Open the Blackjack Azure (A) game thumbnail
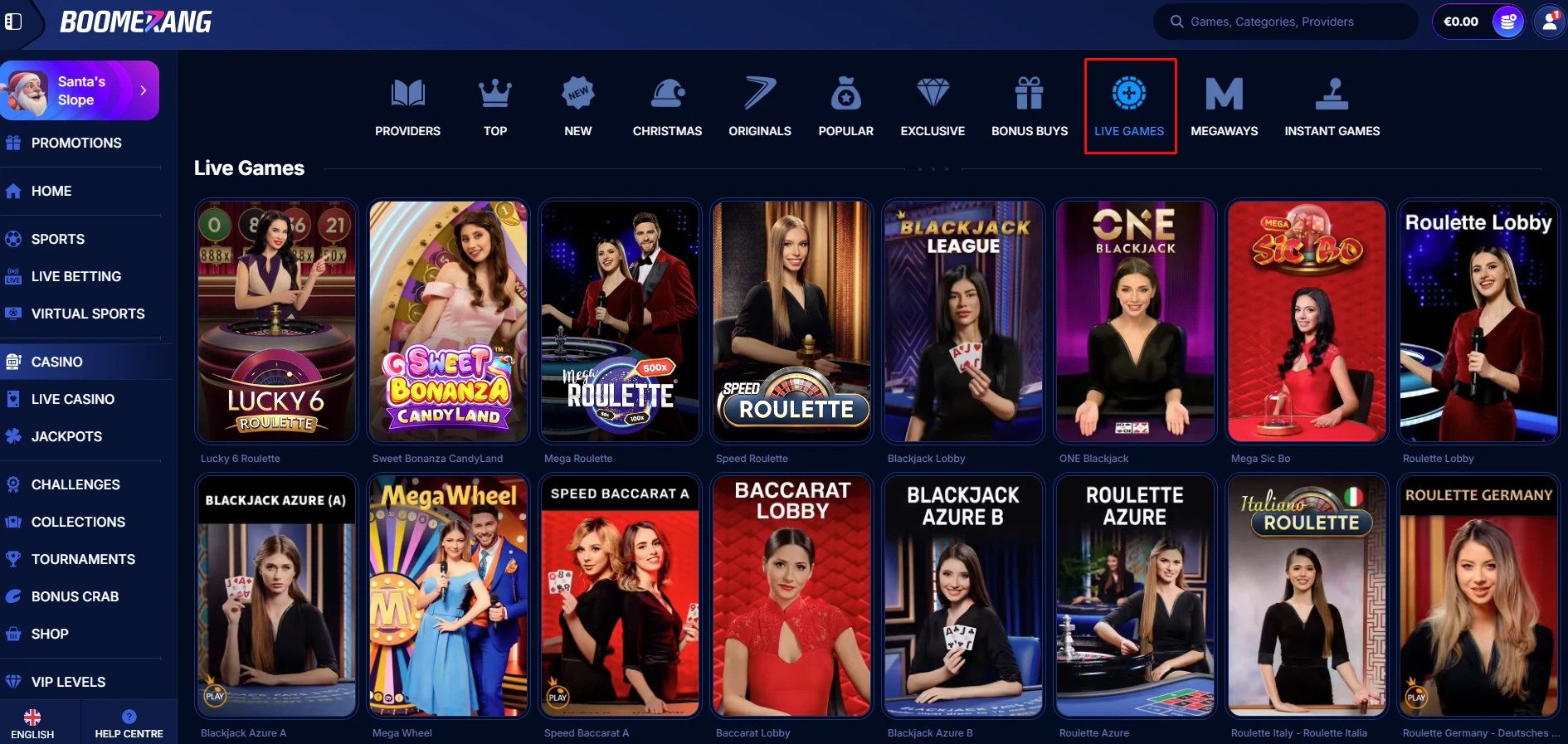 point(276,596)
